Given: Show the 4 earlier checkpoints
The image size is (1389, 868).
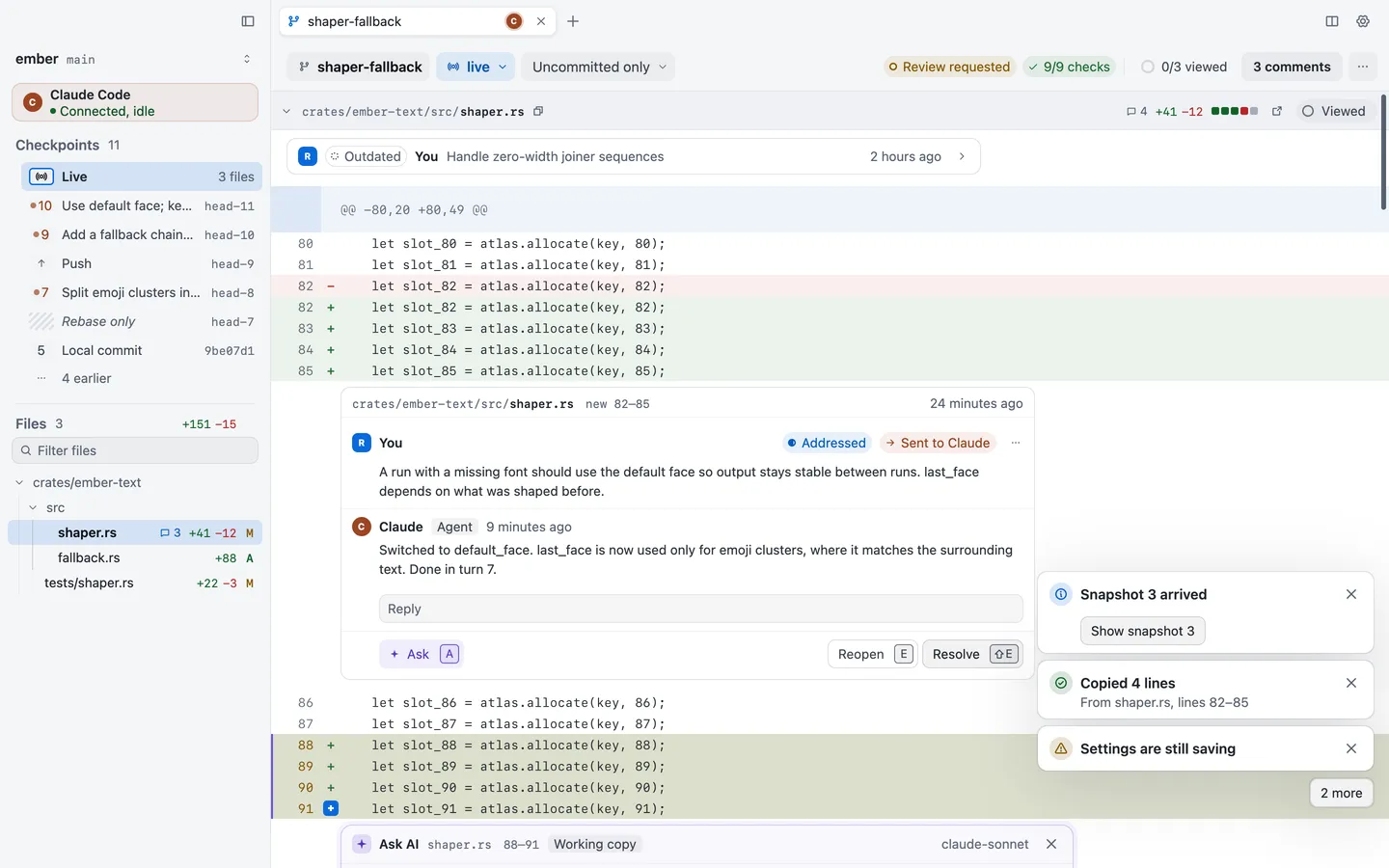Looking at the screenshot, I should 87,378.
